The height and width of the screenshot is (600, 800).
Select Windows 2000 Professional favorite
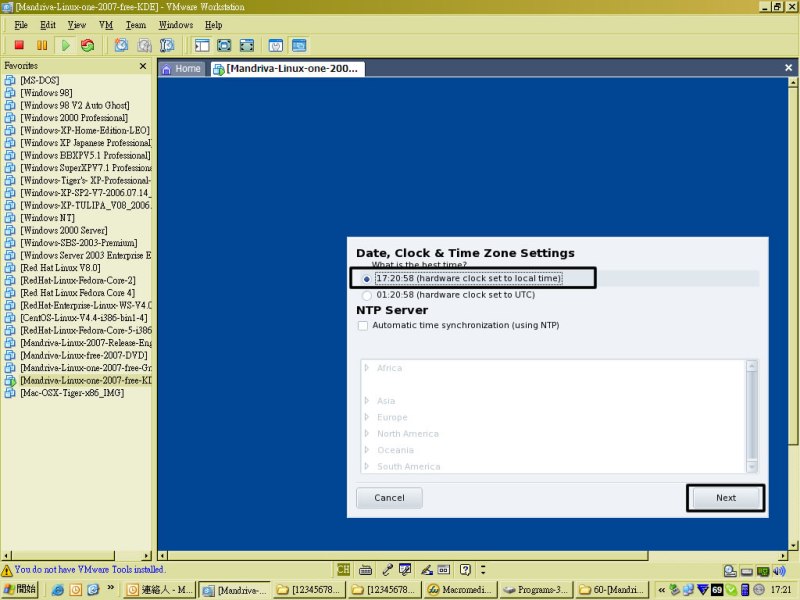(x=74, y=118)
